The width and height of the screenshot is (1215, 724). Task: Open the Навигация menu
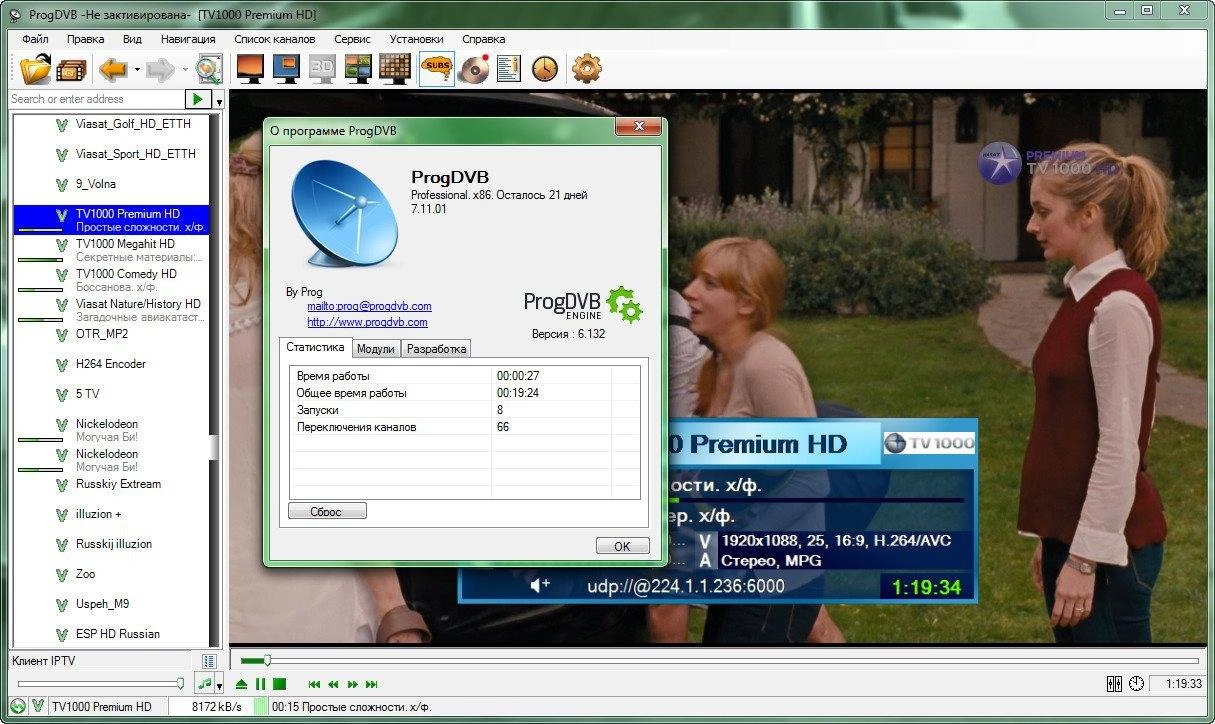pyautogui.click(x=188, y=39)
